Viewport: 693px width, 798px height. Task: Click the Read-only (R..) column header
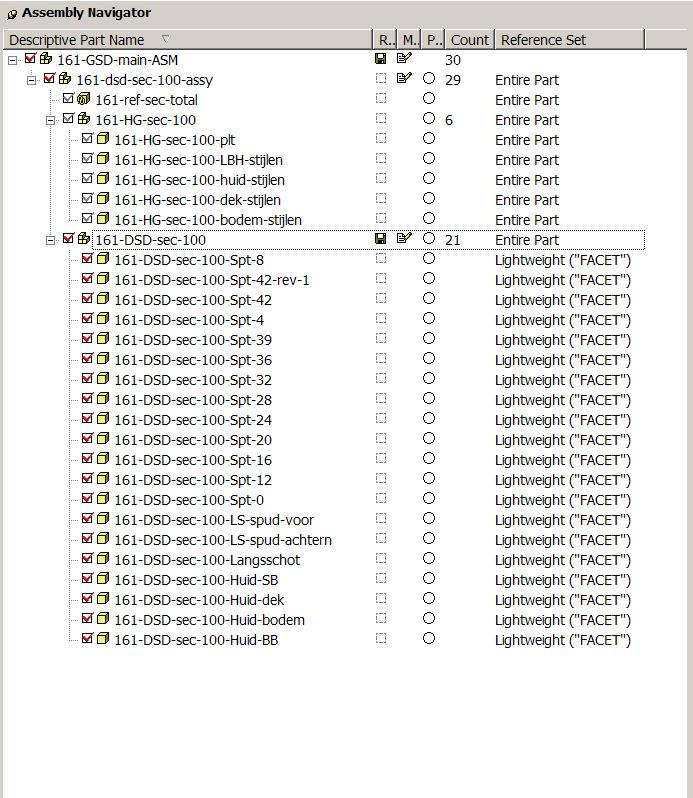coord(385,40)
